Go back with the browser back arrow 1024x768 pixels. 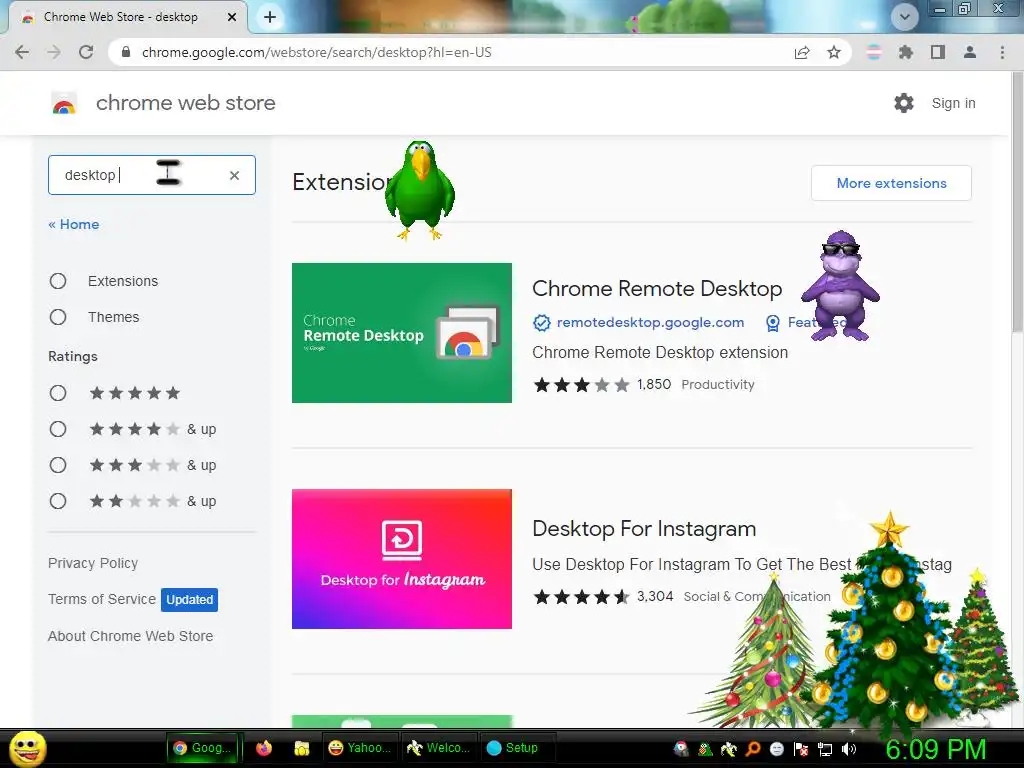(22, 52)
